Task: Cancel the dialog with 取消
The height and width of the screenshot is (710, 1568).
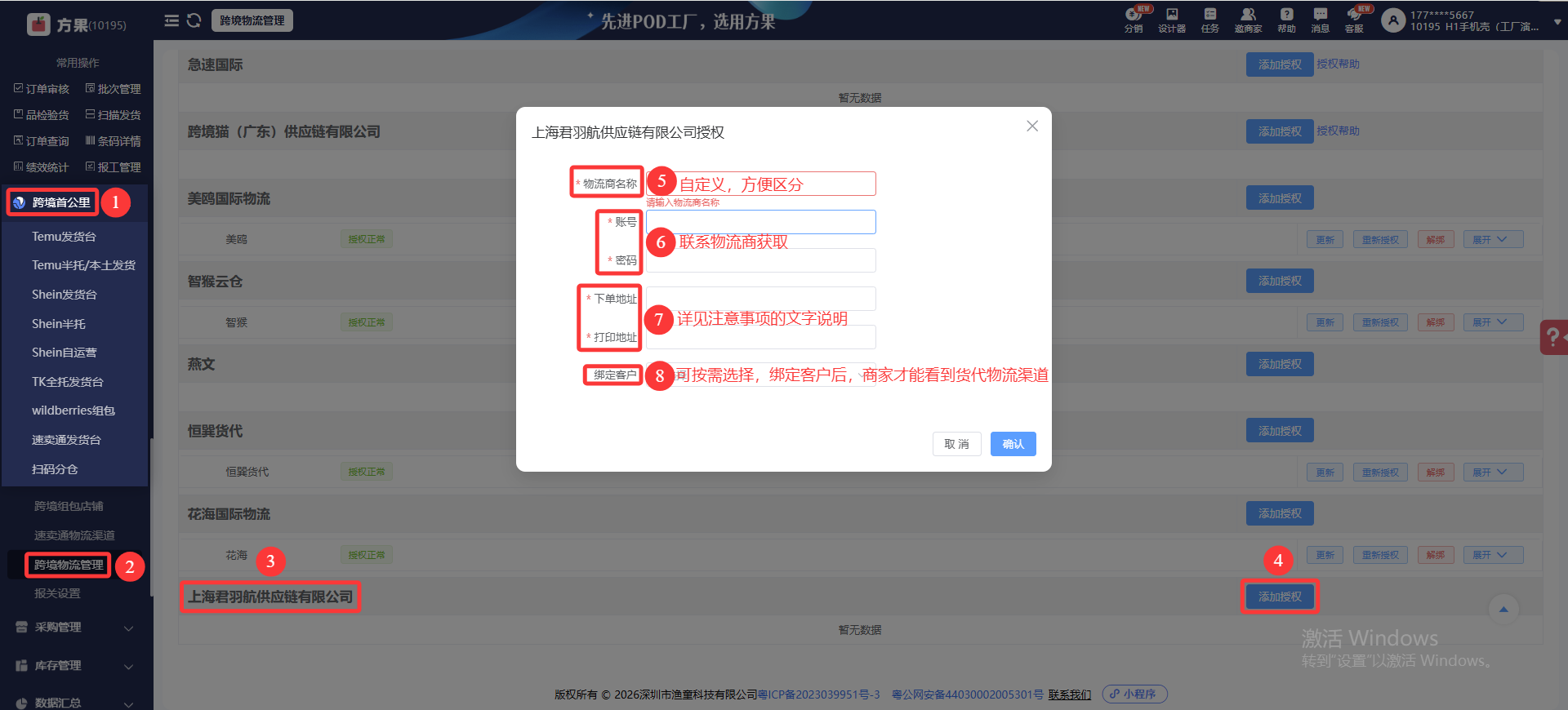Action: pyautogui.click(x=956, y=444)
